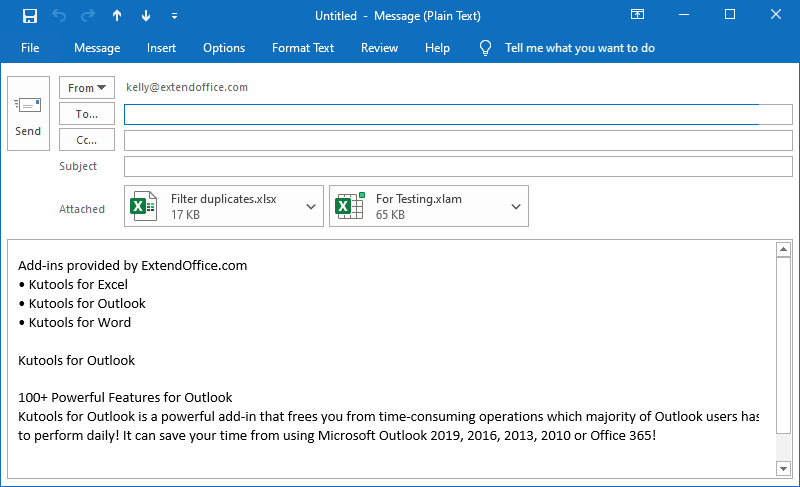Viewport: 800px width, 487px height.
Task: Expand For Testing.xlam attachment options arrow
Action: click(x=515, y=206)
